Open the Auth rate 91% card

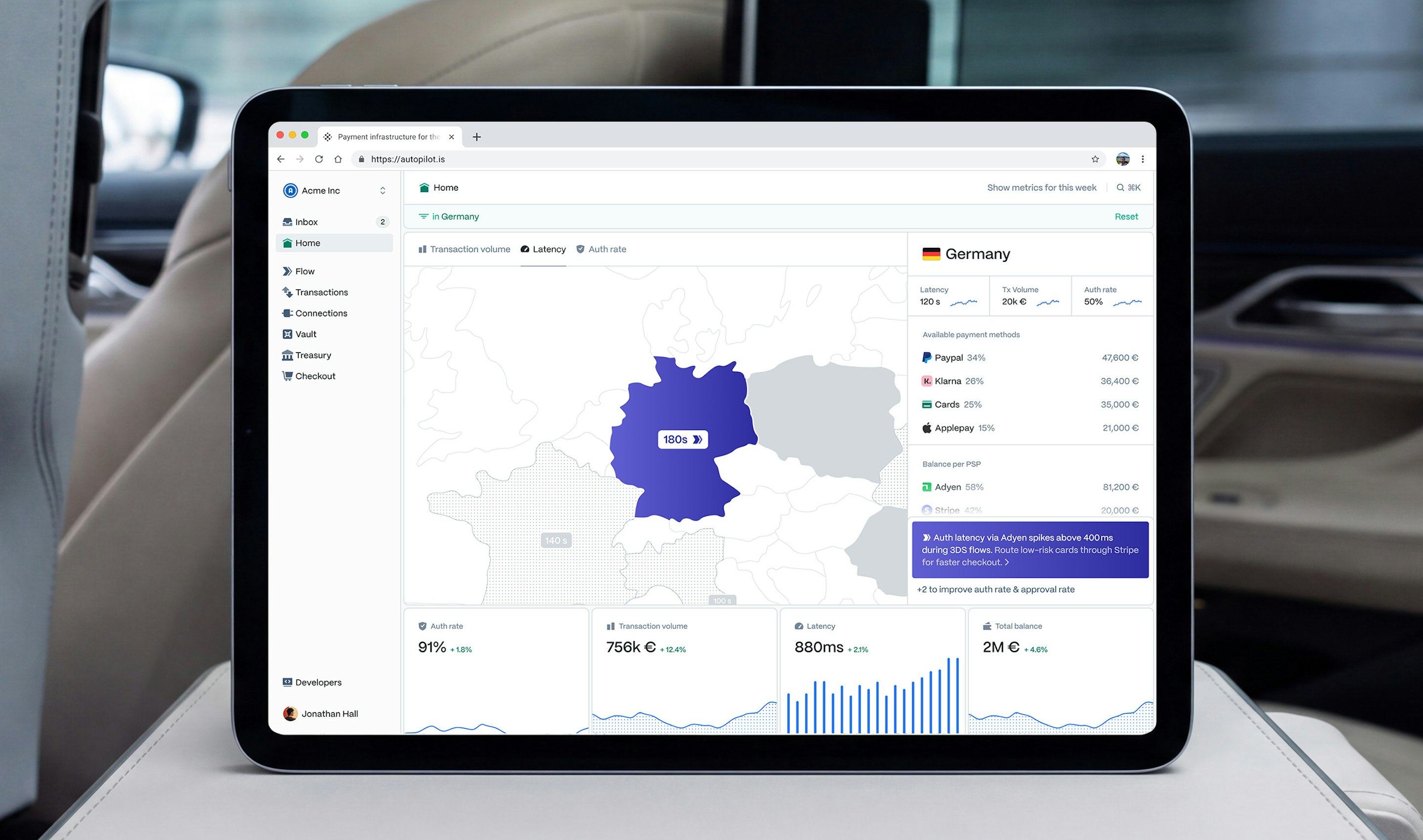click(496, 671)
